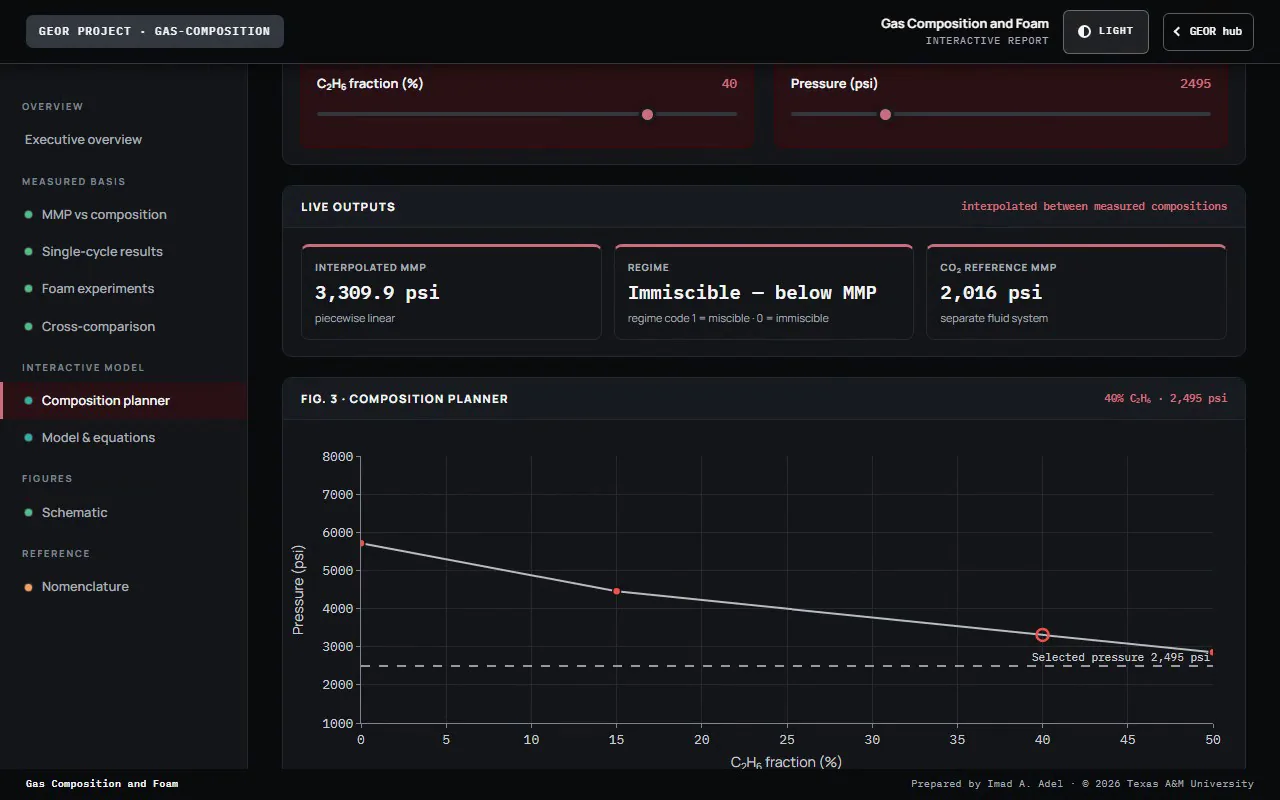The height and width of the screenshot is (800, 1280).
Task: Open the GEOR hub link
Action: click(1208, 31)
